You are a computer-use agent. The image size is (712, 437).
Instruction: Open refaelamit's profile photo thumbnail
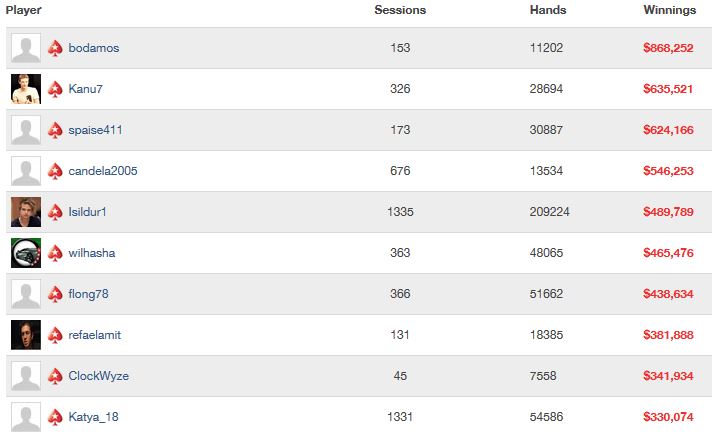[x=26, y=335]
